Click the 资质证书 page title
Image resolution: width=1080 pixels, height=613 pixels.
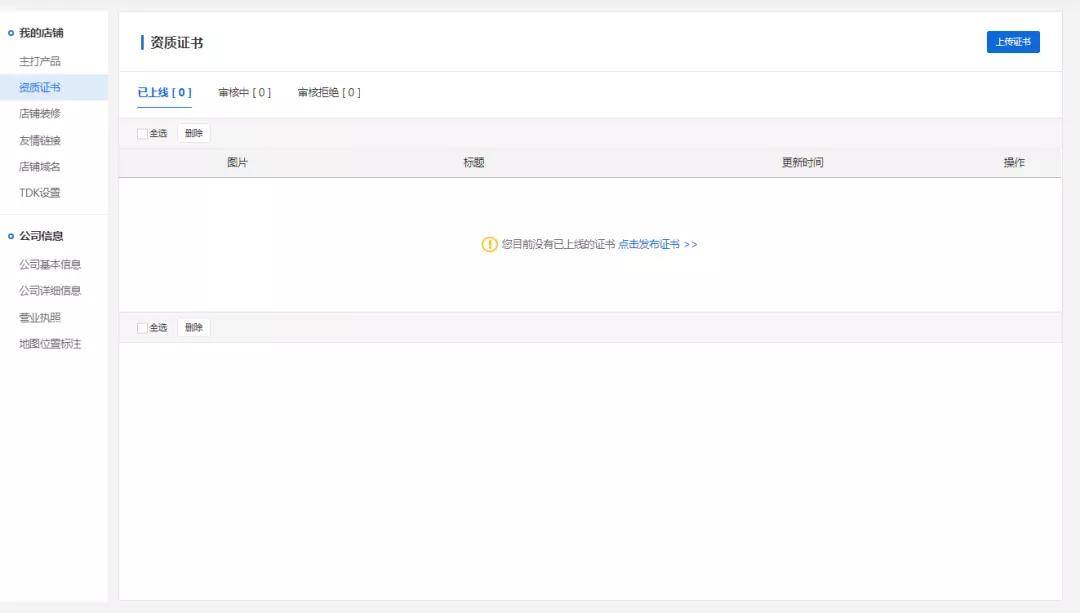click(x=177, y=43)
